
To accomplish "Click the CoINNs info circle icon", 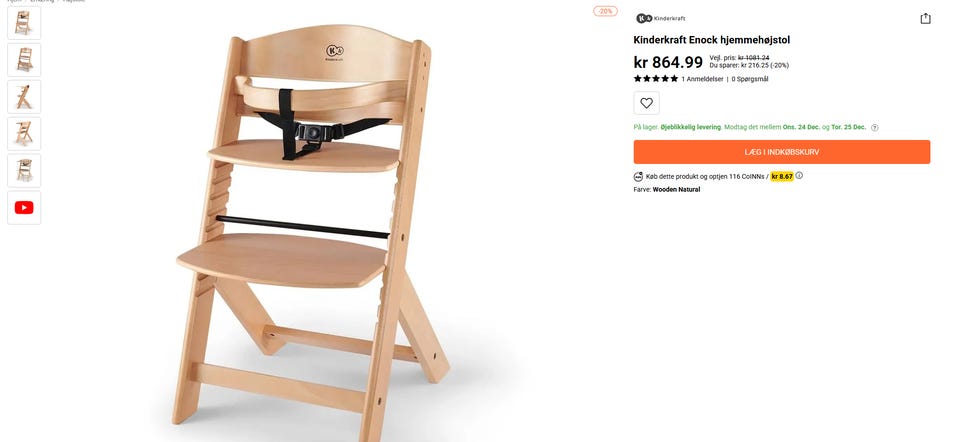I will [799, 176].
